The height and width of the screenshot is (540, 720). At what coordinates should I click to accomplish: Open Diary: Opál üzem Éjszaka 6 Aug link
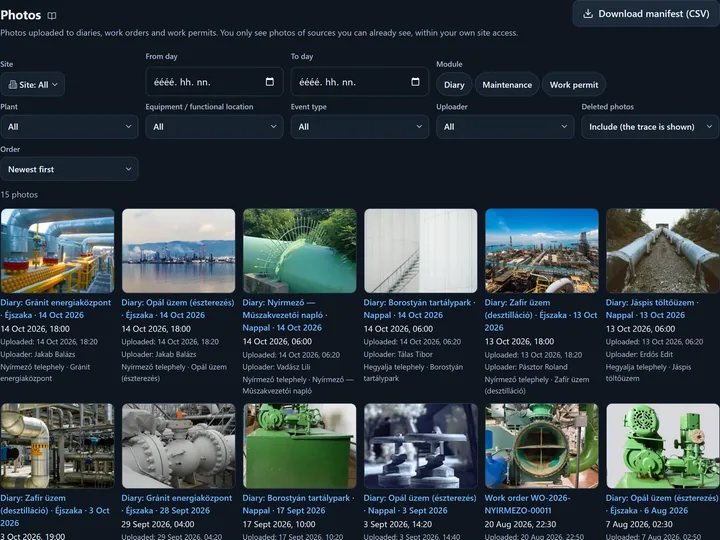coord(661,504)
